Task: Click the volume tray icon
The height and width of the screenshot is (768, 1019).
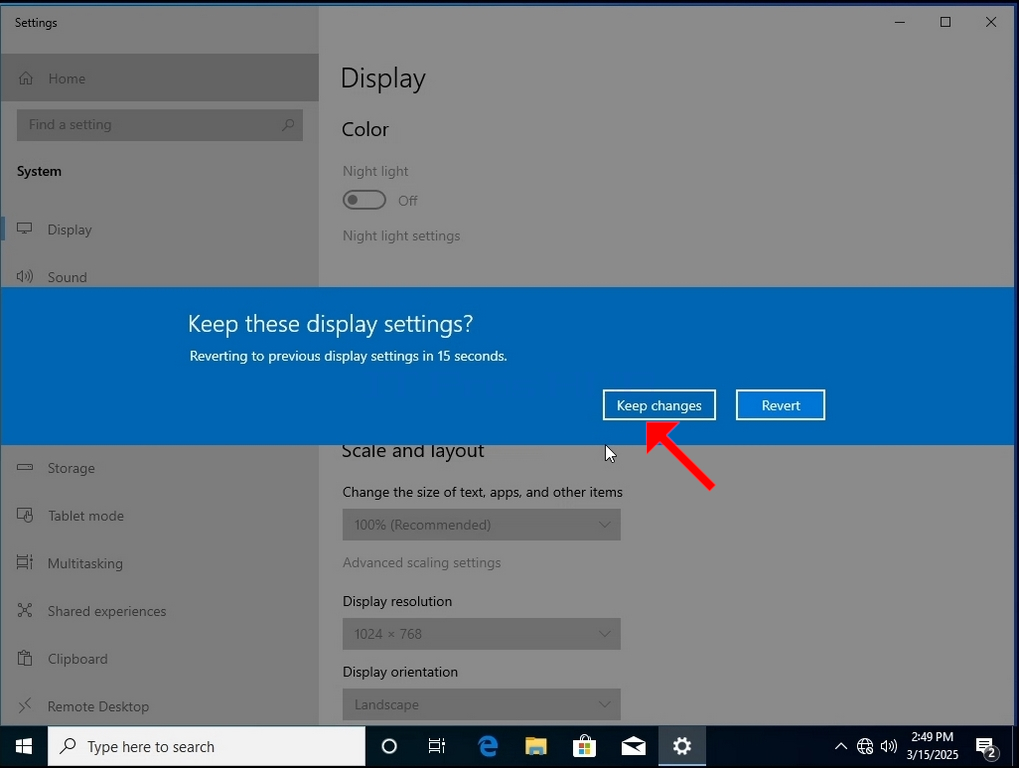Action: 889,747
